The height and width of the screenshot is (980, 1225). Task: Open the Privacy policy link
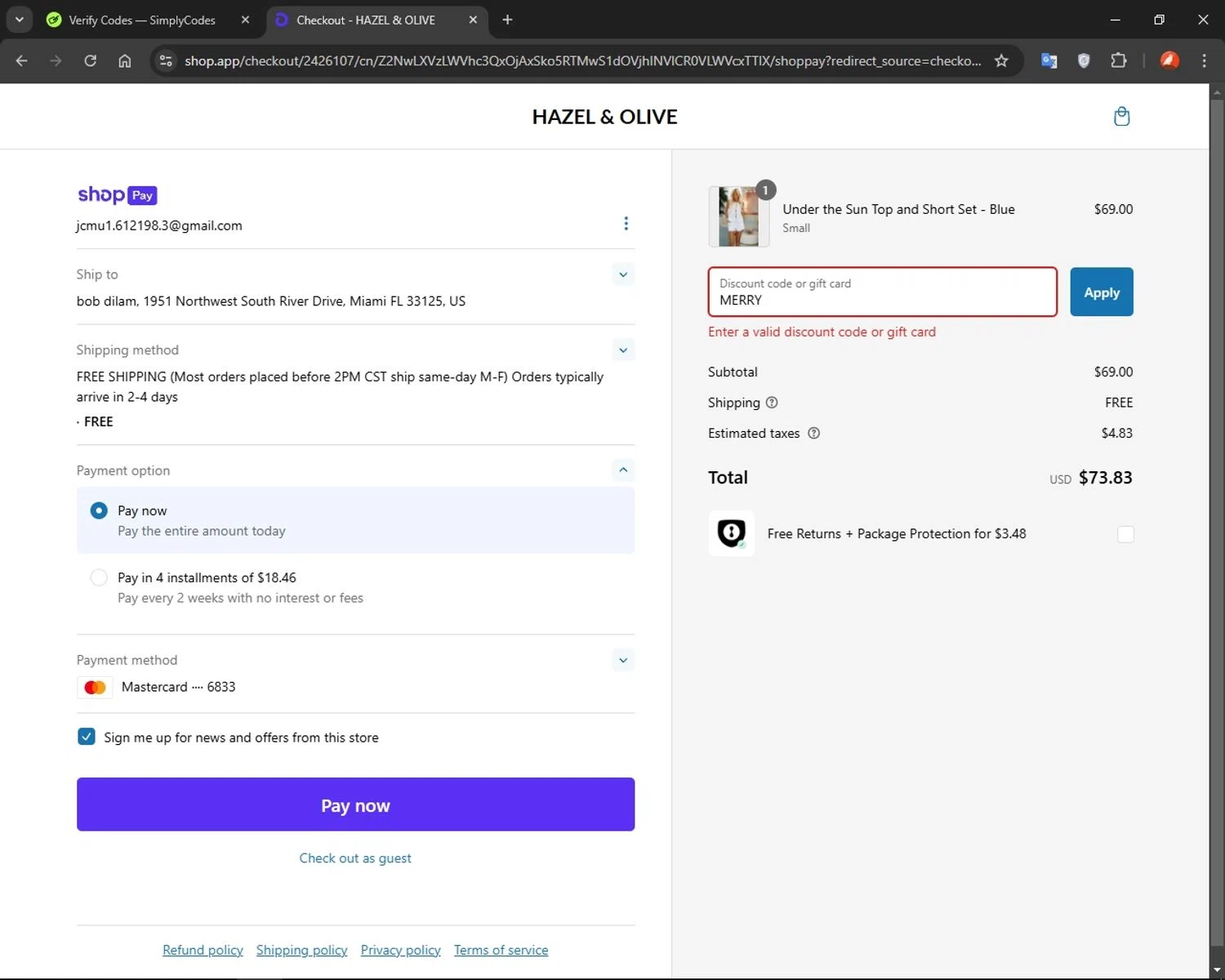[400, 950]
